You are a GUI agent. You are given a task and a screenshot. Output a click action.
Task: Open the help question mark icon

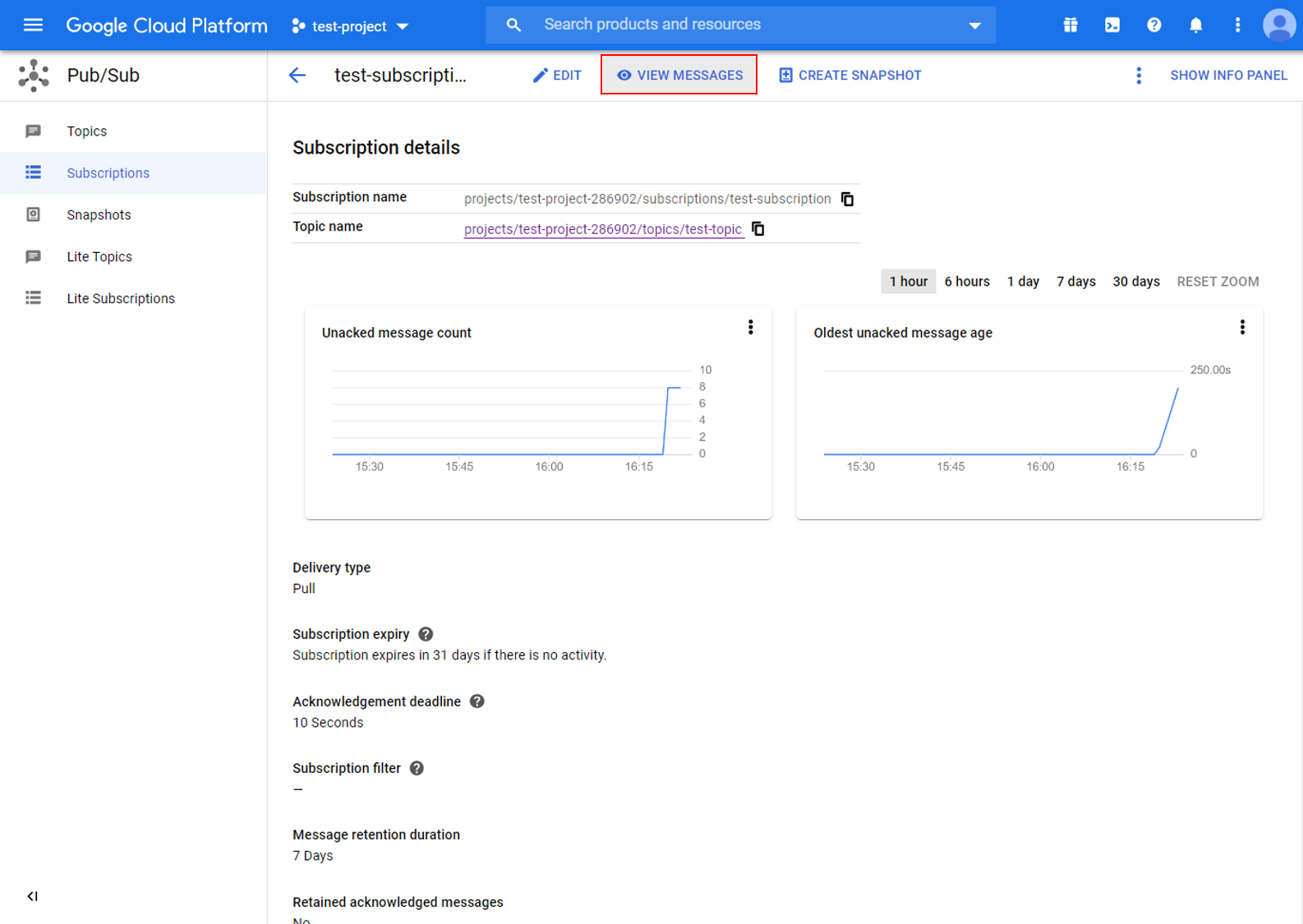coord(1154,25)
